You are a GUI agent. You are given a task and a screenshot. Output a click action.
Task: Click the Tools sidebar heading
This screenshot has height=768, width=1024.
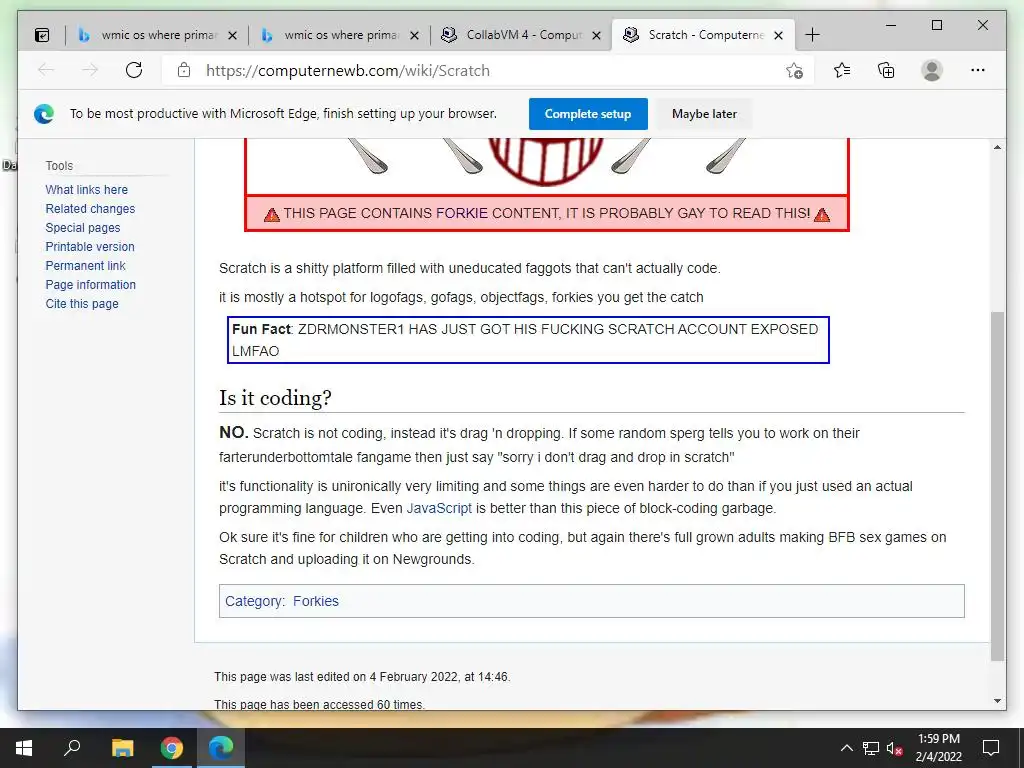coord(59,165)
